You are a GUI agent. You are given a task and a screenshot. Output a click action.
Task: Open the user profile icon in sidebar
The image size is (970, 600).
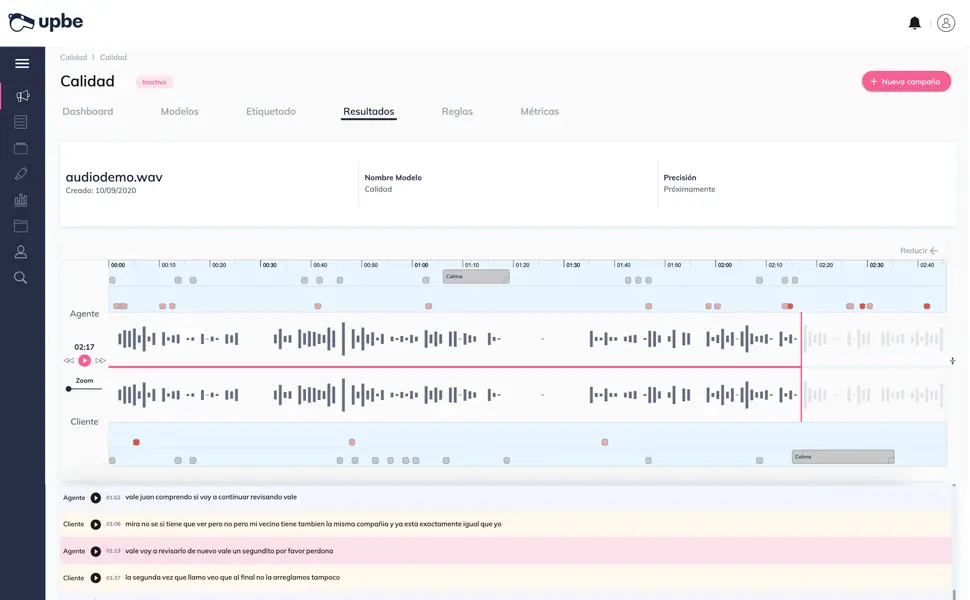click(x=22, y=251)
